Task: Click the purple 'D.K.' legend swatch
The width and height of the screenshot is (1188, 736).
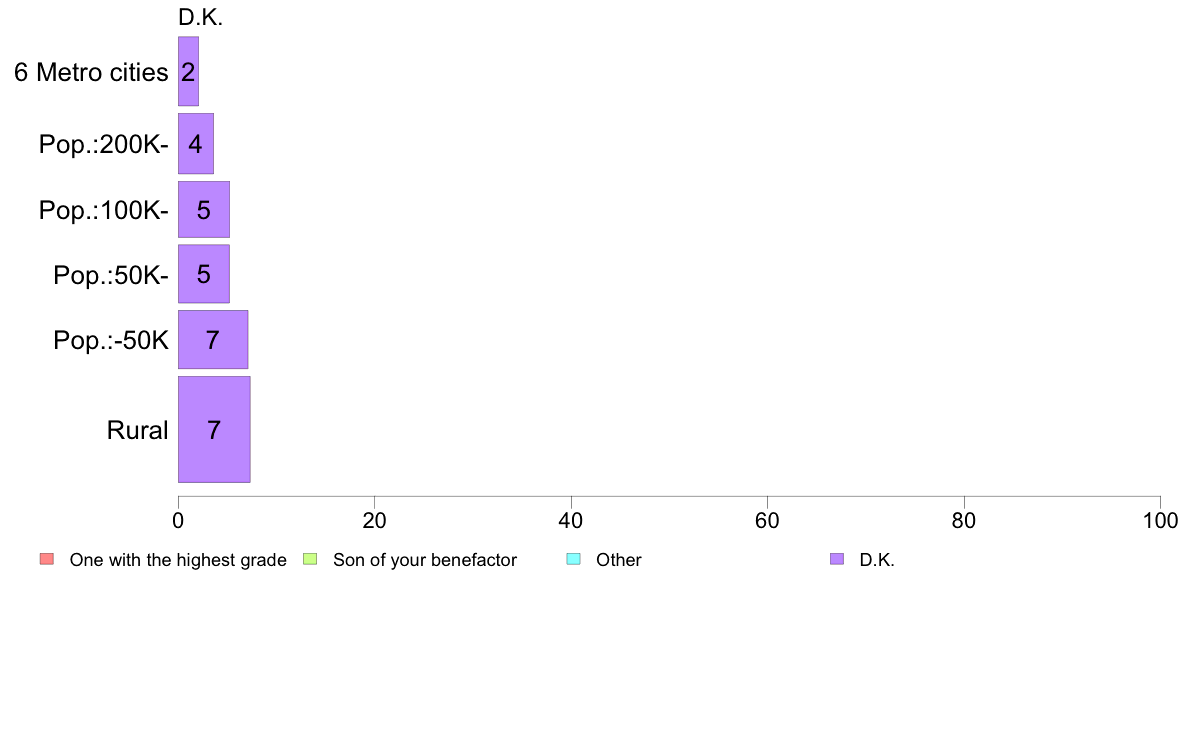Action: click(837, 559)
